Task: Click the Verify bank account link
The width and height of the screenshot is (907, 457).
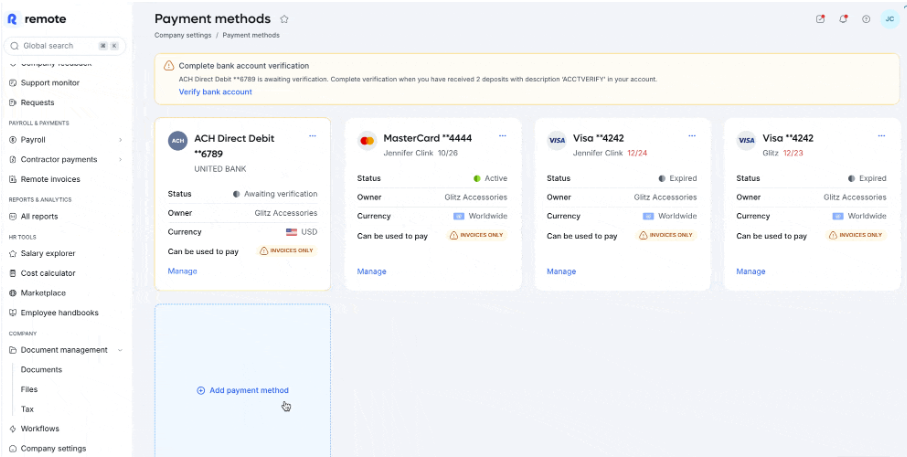Action: (215, 92)
